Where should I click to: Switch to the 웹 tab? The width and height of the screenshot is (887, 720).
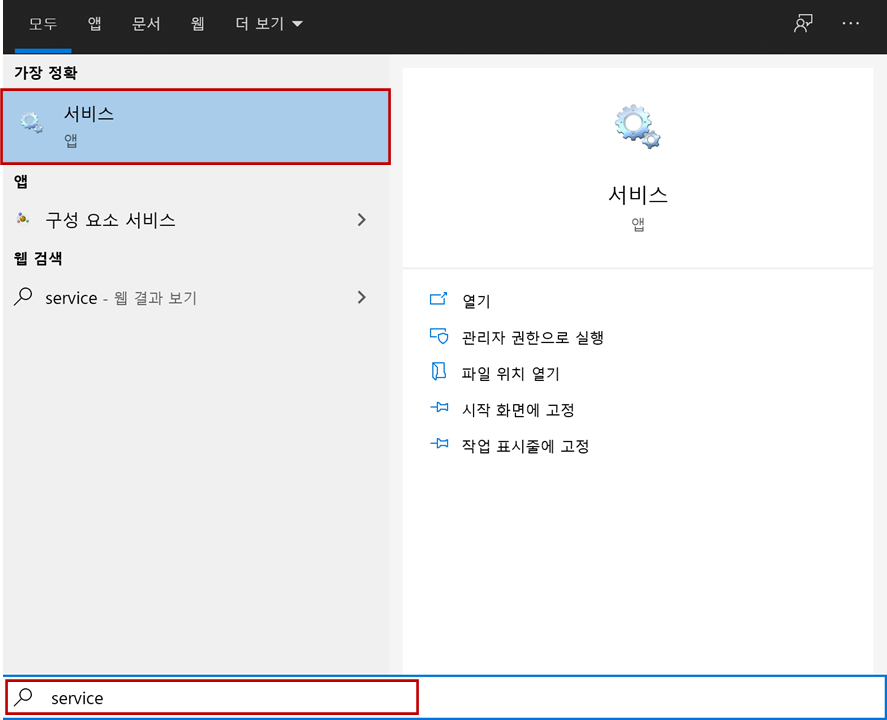[x=197, y=24]
